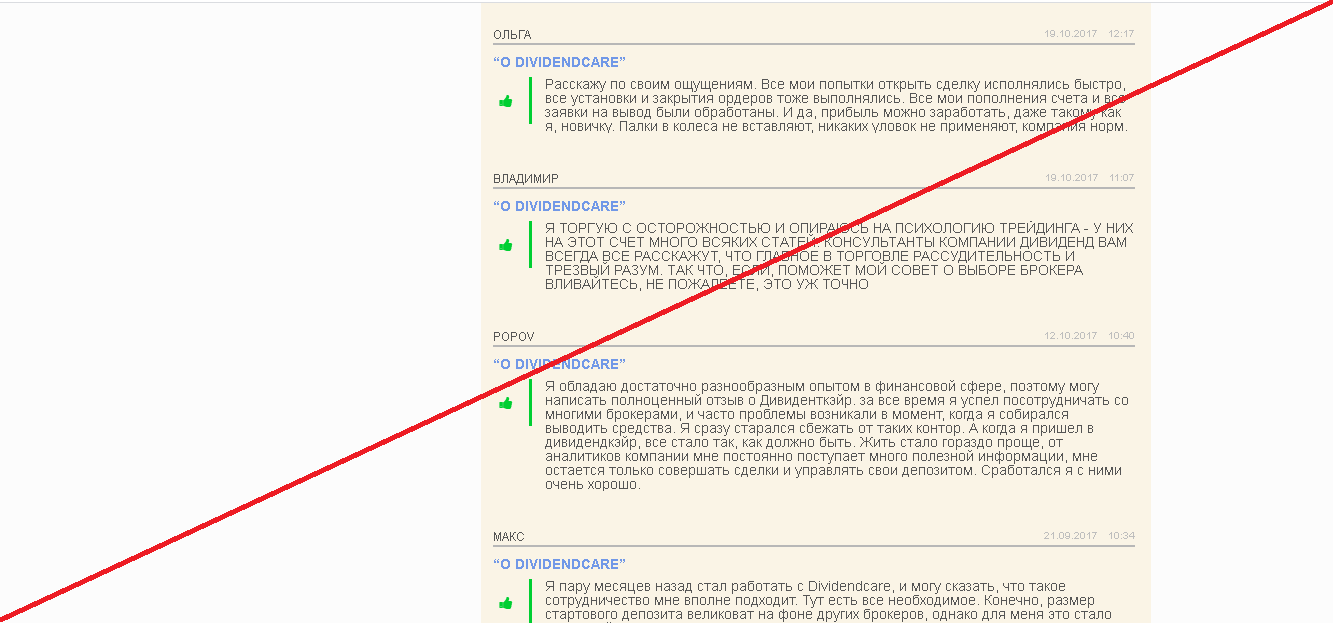Click the 11:07 timestamp
Screen dimensions: 1333x623
pyautogui.click(x=1121, y=178)
